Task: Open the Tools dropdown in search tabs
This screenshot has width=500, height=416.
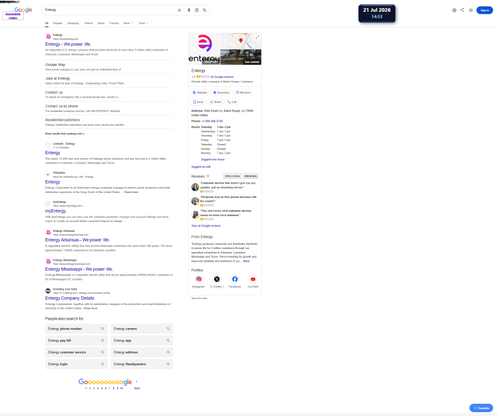Action: point(143,23)
